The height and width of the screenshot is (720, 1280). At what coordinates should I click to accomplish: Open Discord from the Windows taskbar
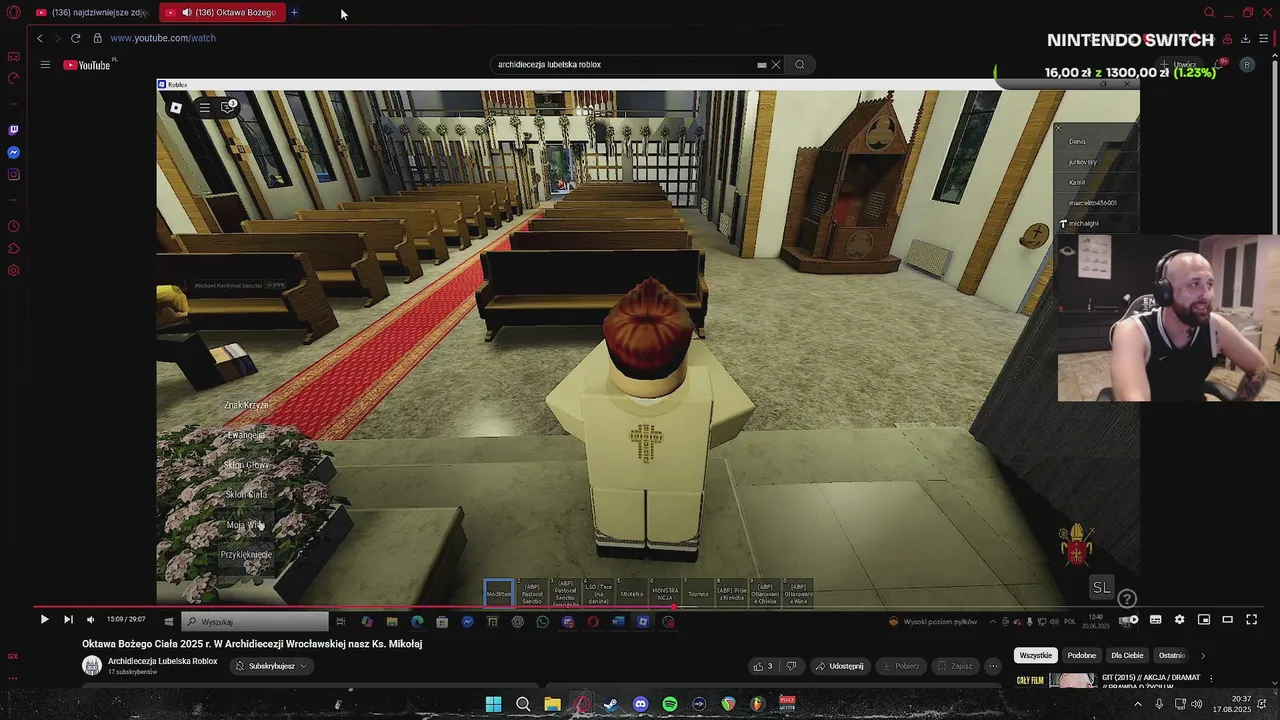(641, 705)
